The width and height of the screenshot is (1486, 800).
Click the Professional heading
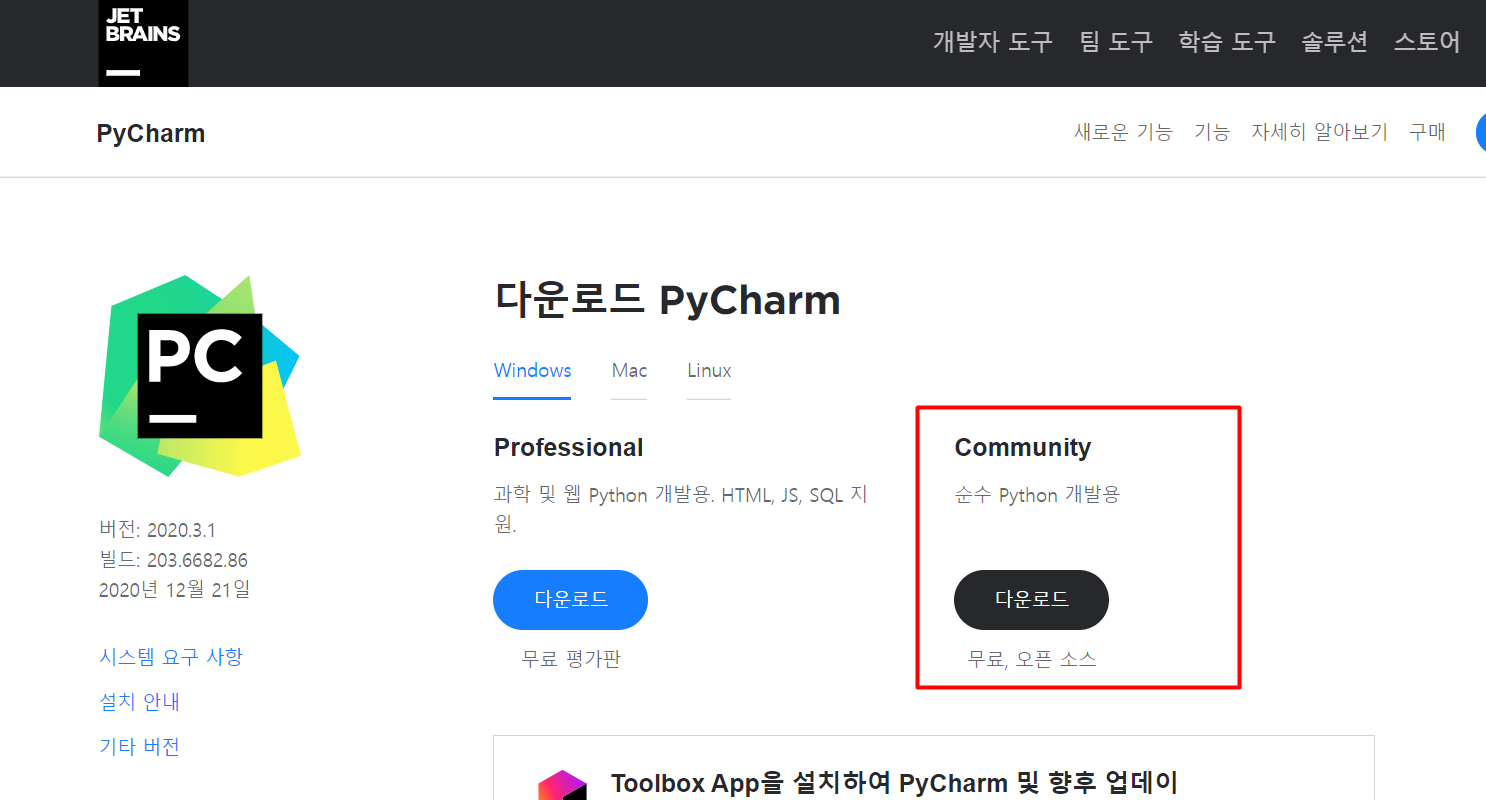click(x=569, y=447)
